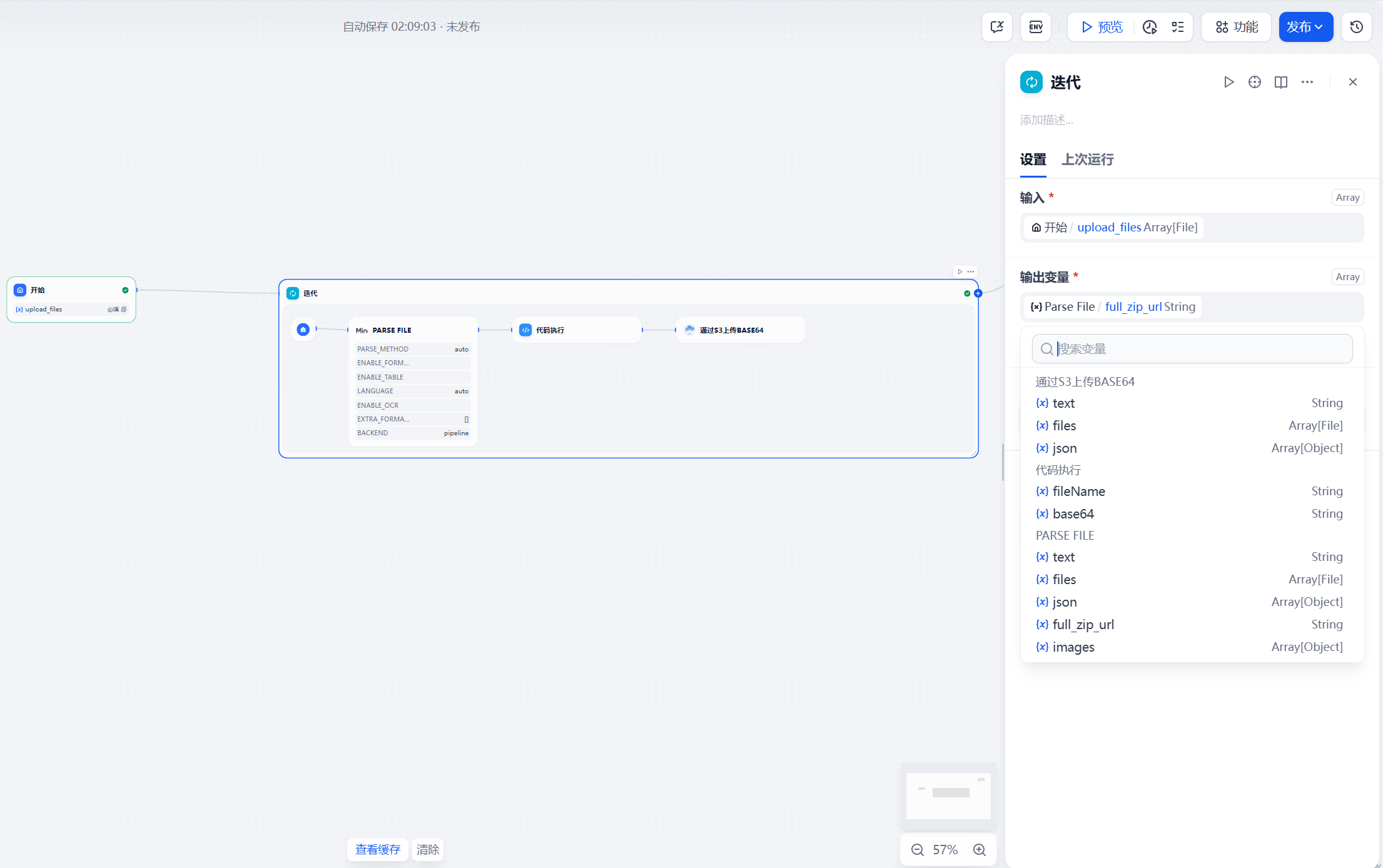Open the checklist icon in top toolbar

[1178, 27]
